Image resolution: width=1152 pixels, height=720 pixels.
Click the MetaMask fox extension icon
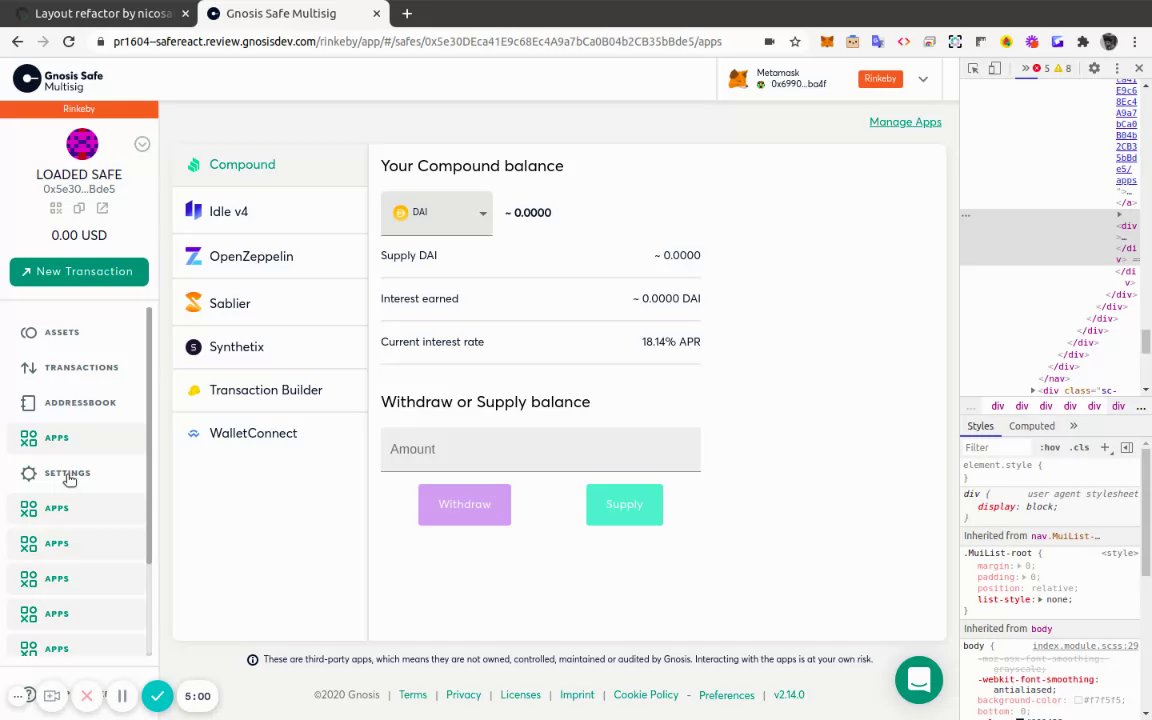pos(827,42)
